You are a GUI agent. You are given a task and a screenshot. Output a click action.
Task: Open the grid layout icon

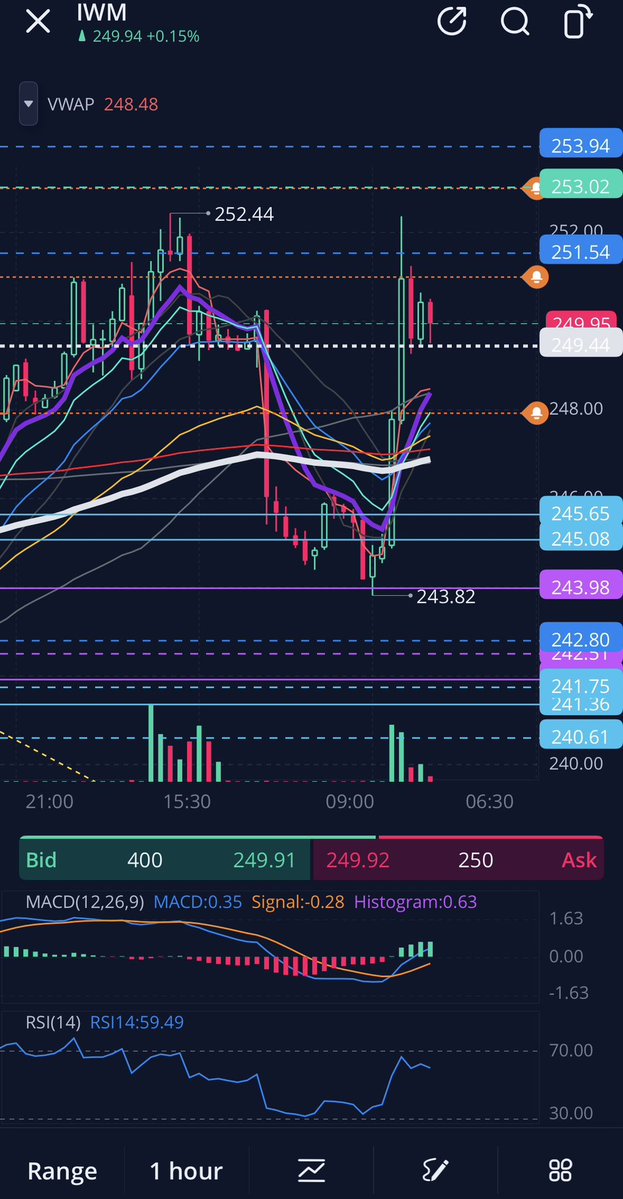[560, 1170]
